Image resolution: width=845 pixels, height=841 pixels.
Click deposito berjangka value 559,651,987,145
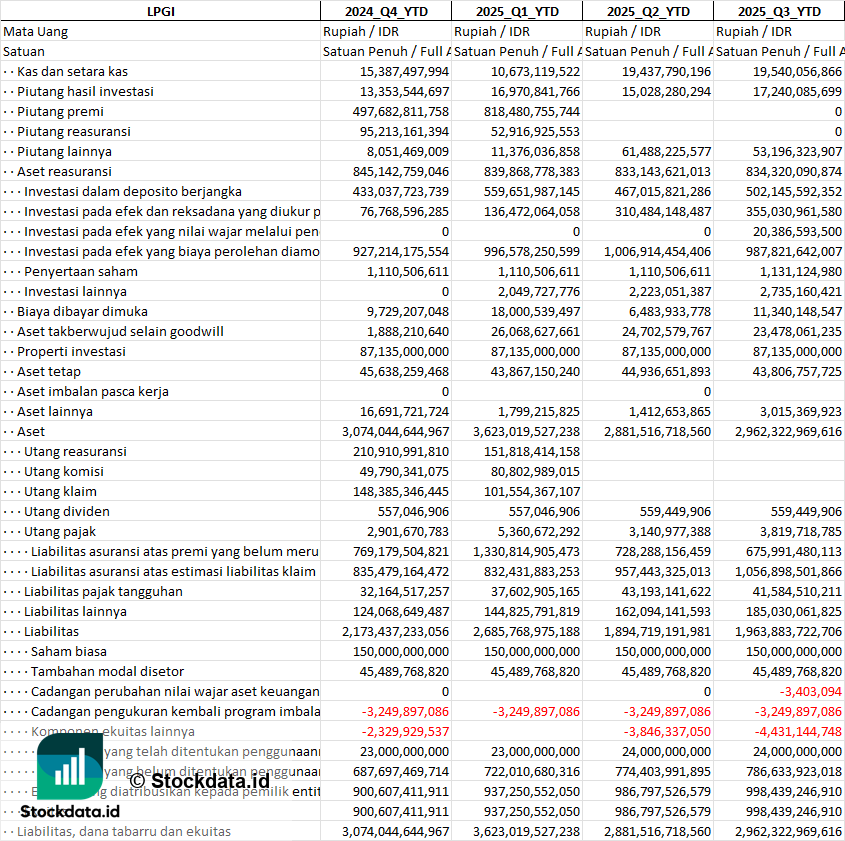pos(531,191)
